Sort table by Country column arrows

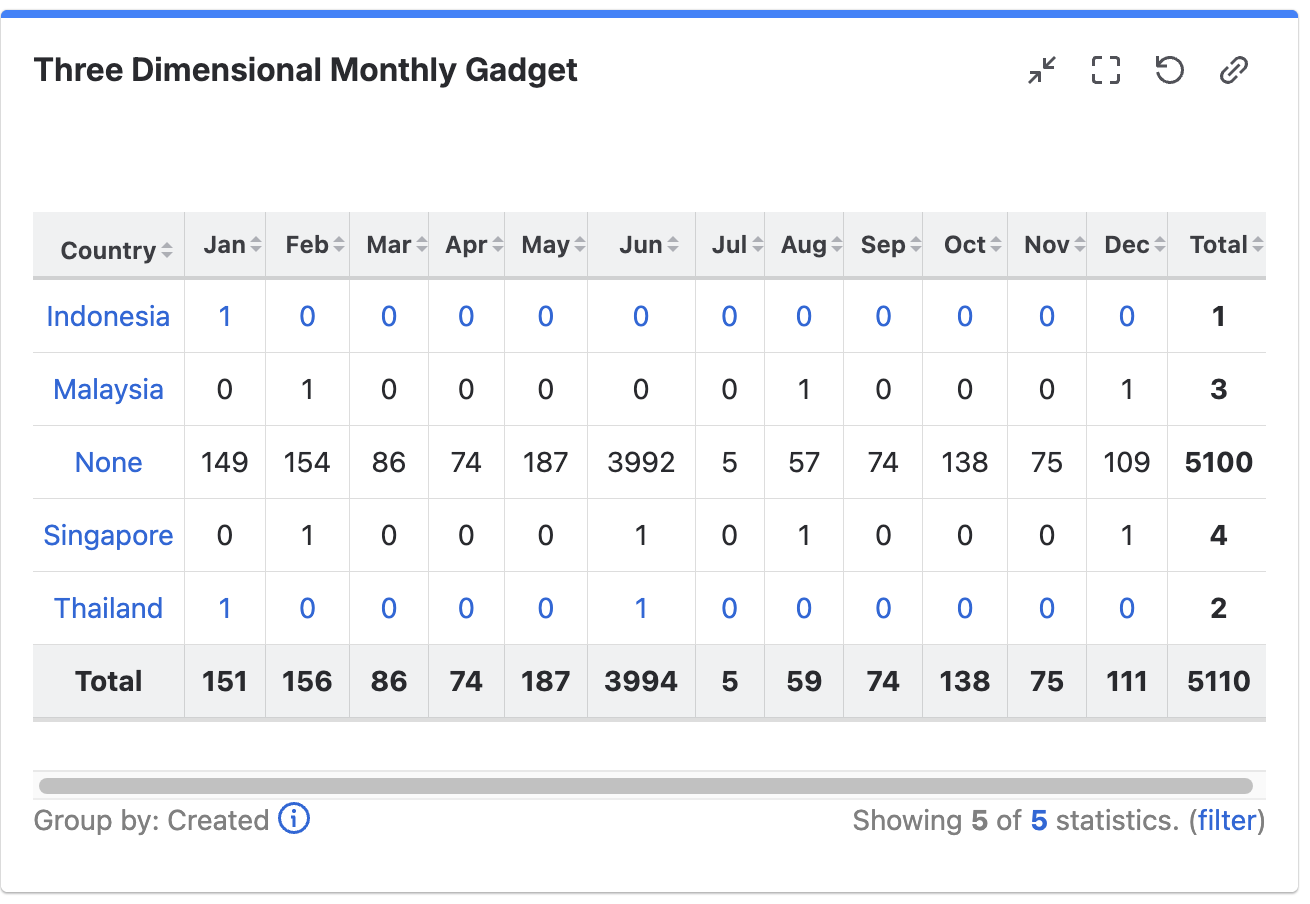167,251
